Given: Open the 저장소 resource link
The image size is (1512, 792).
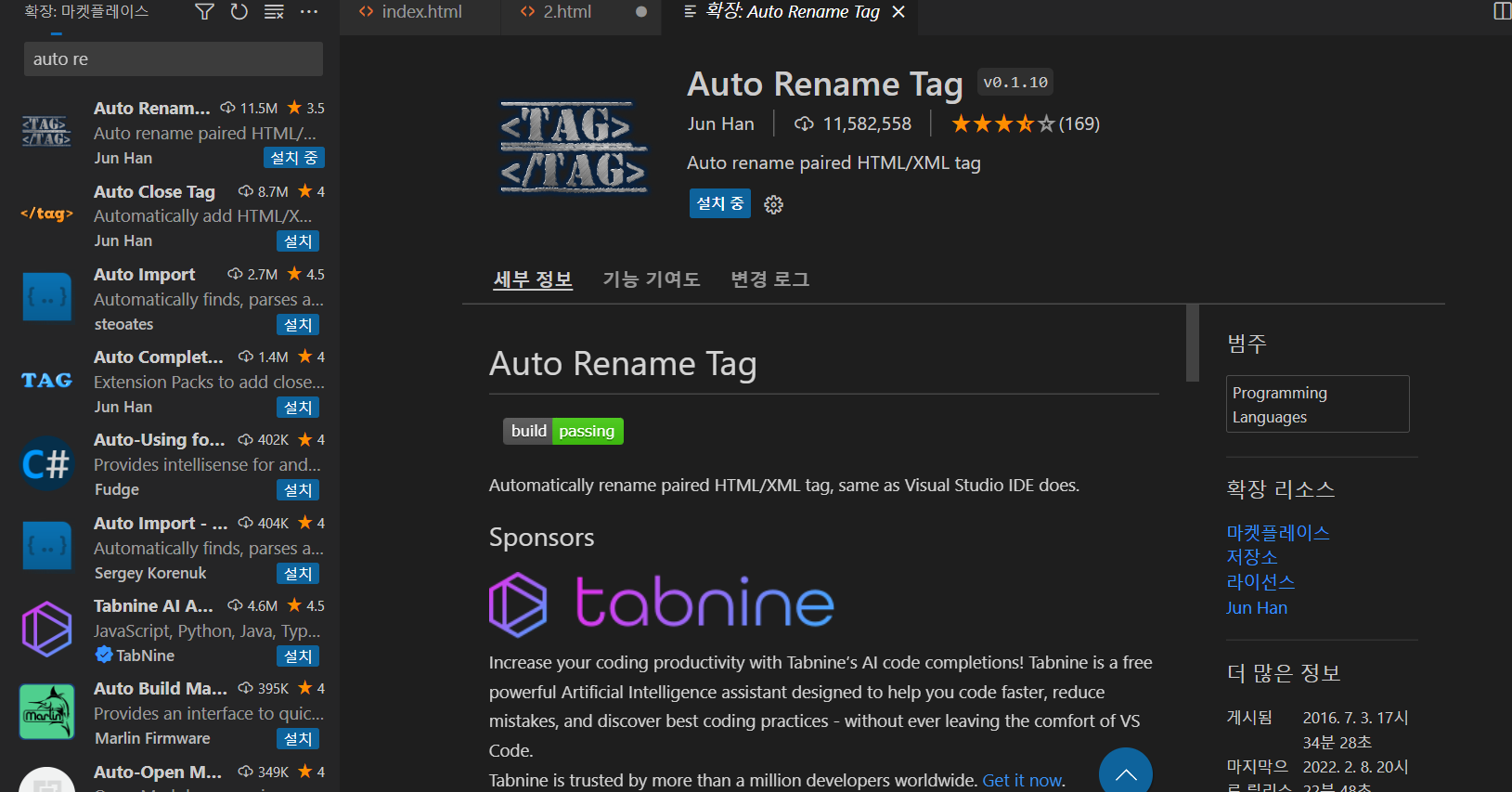Looking at the screenshot, I should click(x=1252, y=557).
